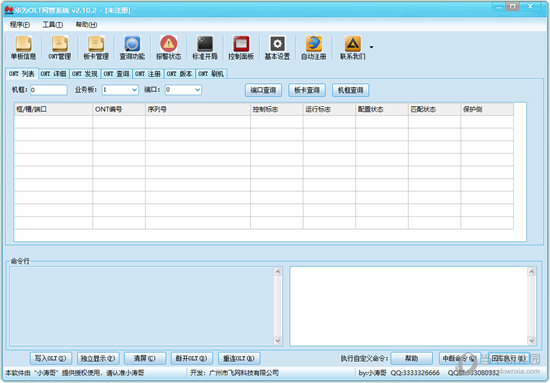Open the 板卡管理 card management icon
This screenshot has width=550, height=383.
click(96, 48)
